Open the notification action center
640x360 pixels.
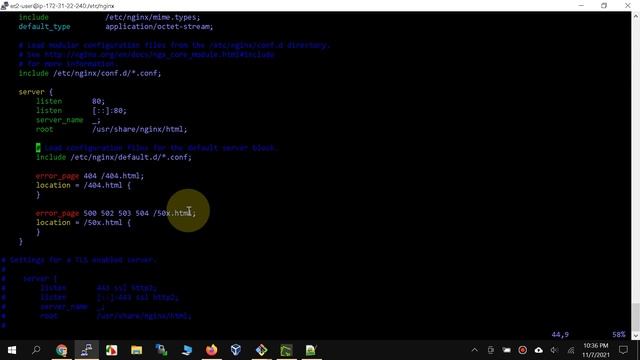623,350
